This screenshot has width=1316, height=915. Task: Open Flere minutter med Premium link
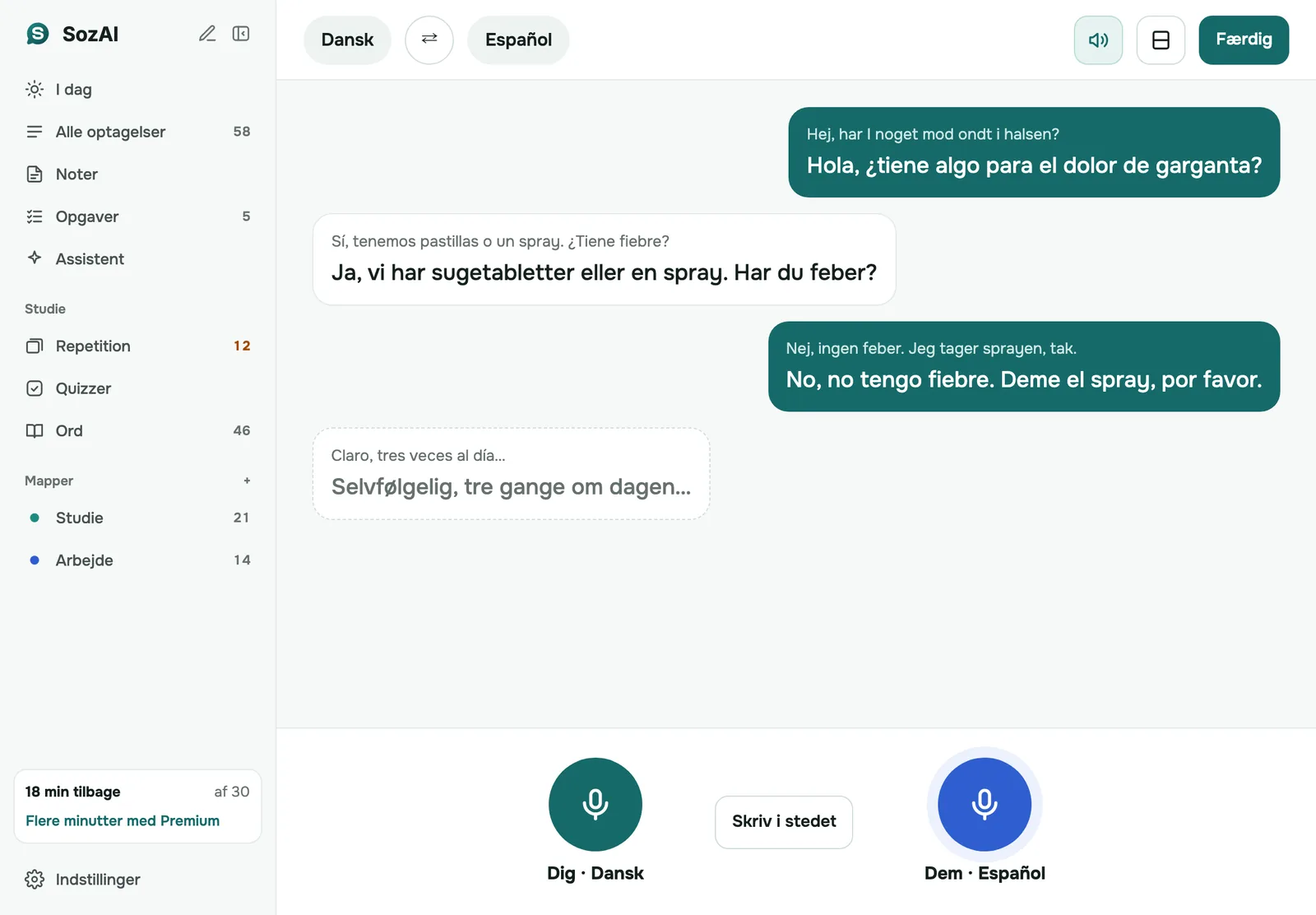[123, 820]
